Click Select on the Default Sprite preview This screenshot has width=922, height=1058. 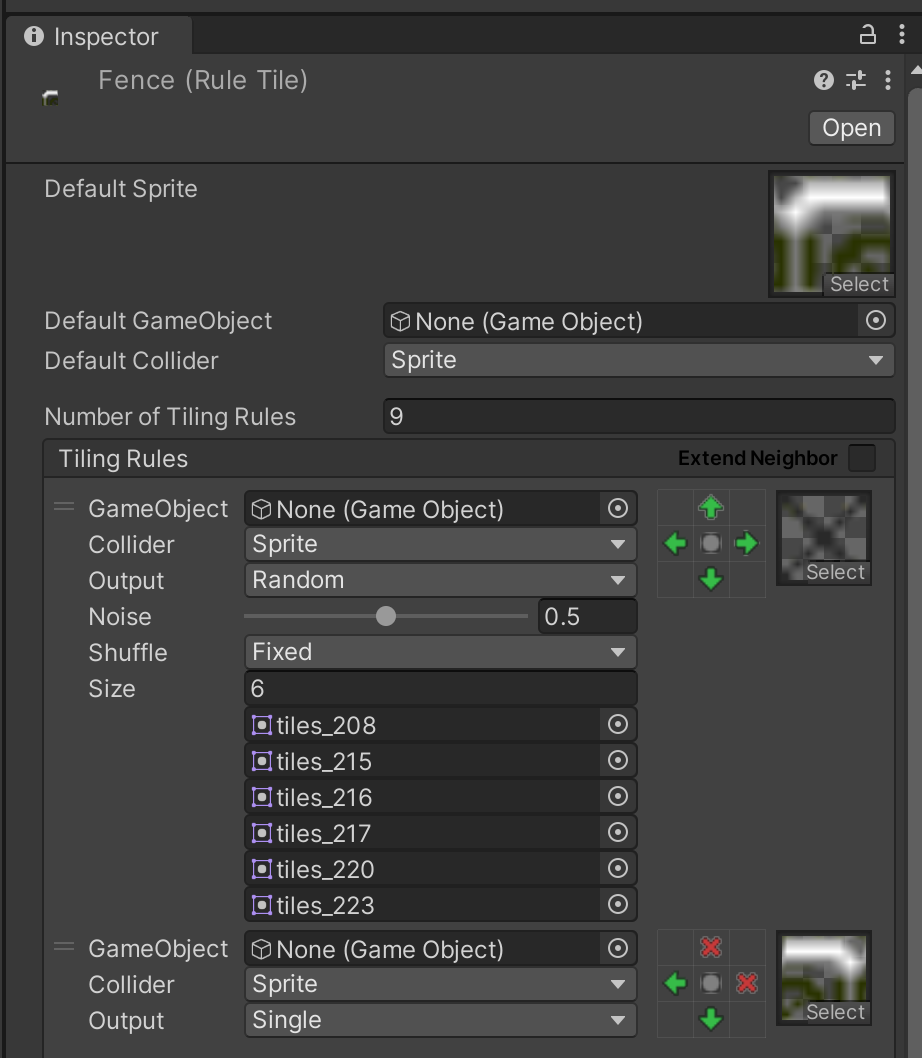coord(858,284)
